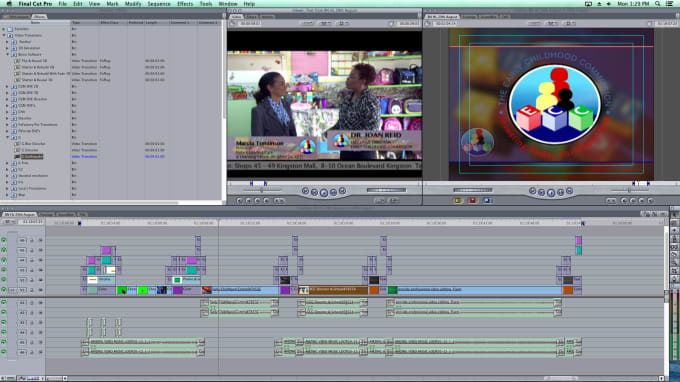Go to next edit in Canvas

569,191
